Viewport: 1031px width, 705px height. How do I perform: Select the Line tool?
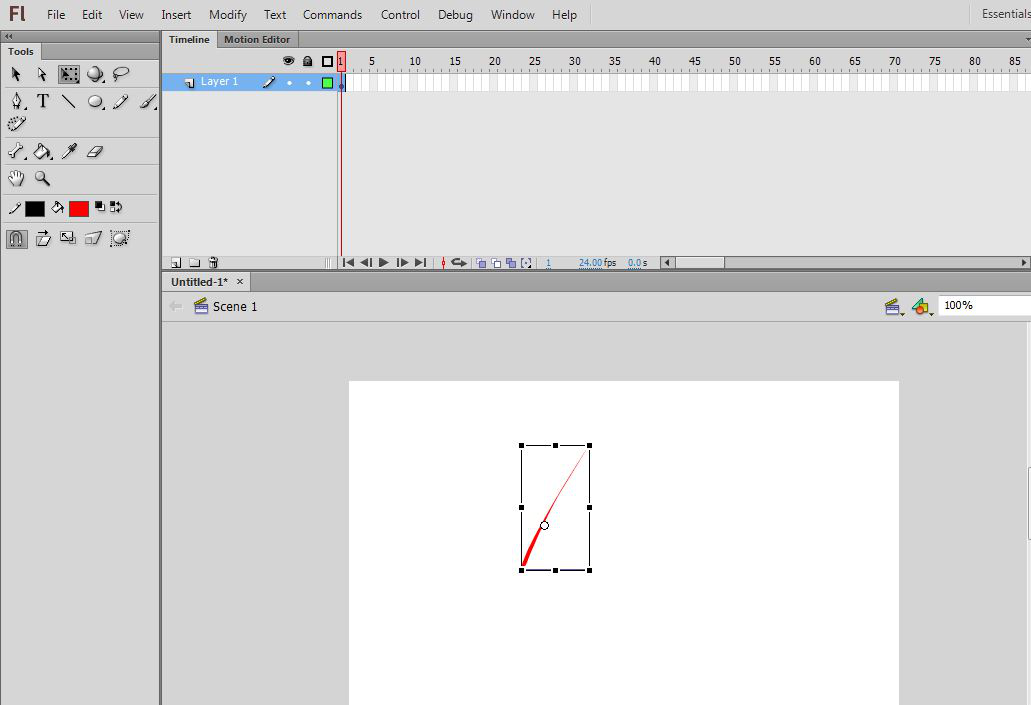(x=68, y=101)
